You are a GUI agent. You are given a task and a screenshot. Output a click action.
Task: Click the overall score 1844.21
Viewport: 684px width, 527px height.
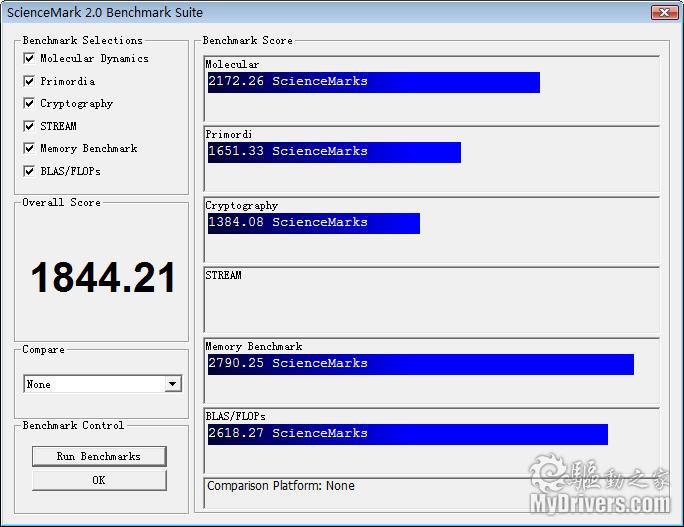(103, 278)
